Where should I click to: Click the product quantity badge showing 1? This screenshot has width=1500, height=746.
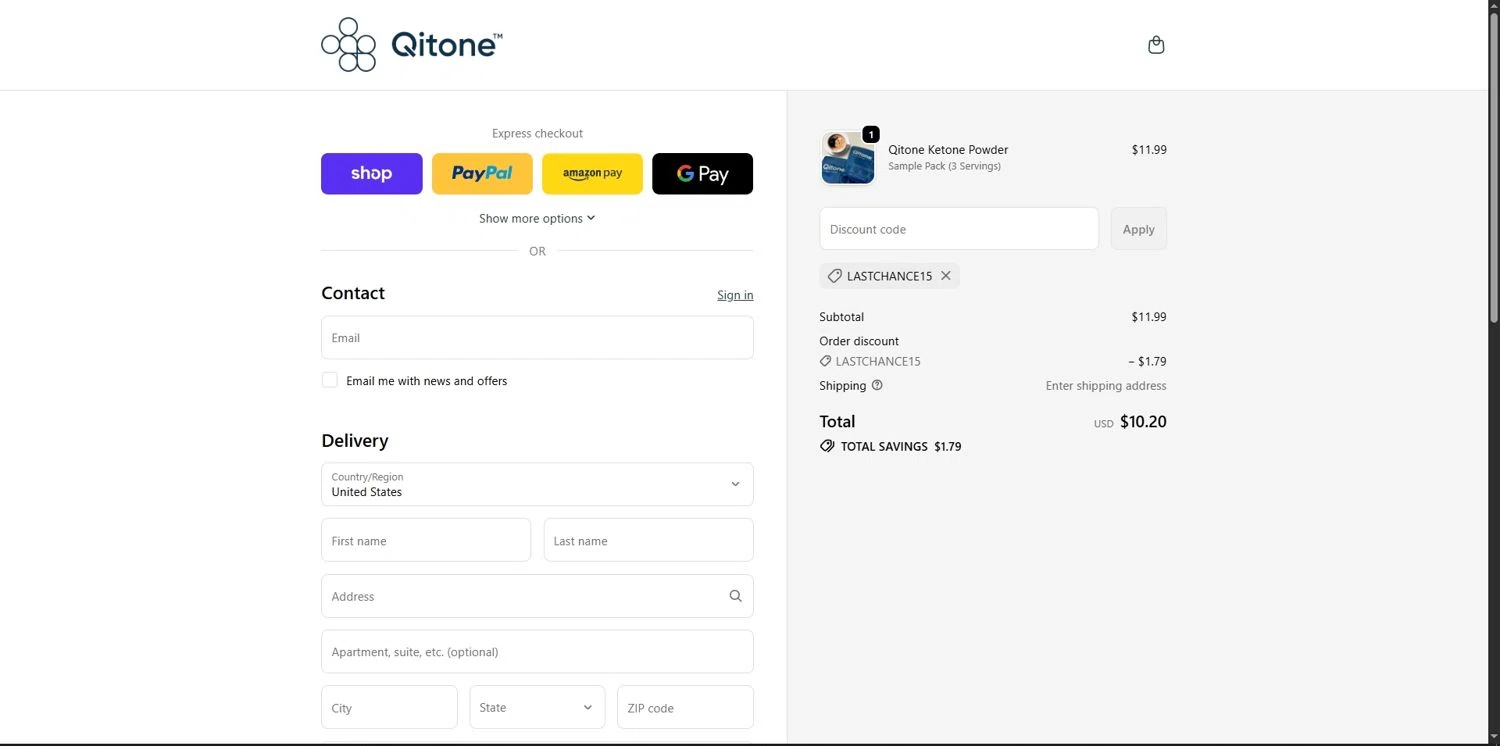pos(871,134)
